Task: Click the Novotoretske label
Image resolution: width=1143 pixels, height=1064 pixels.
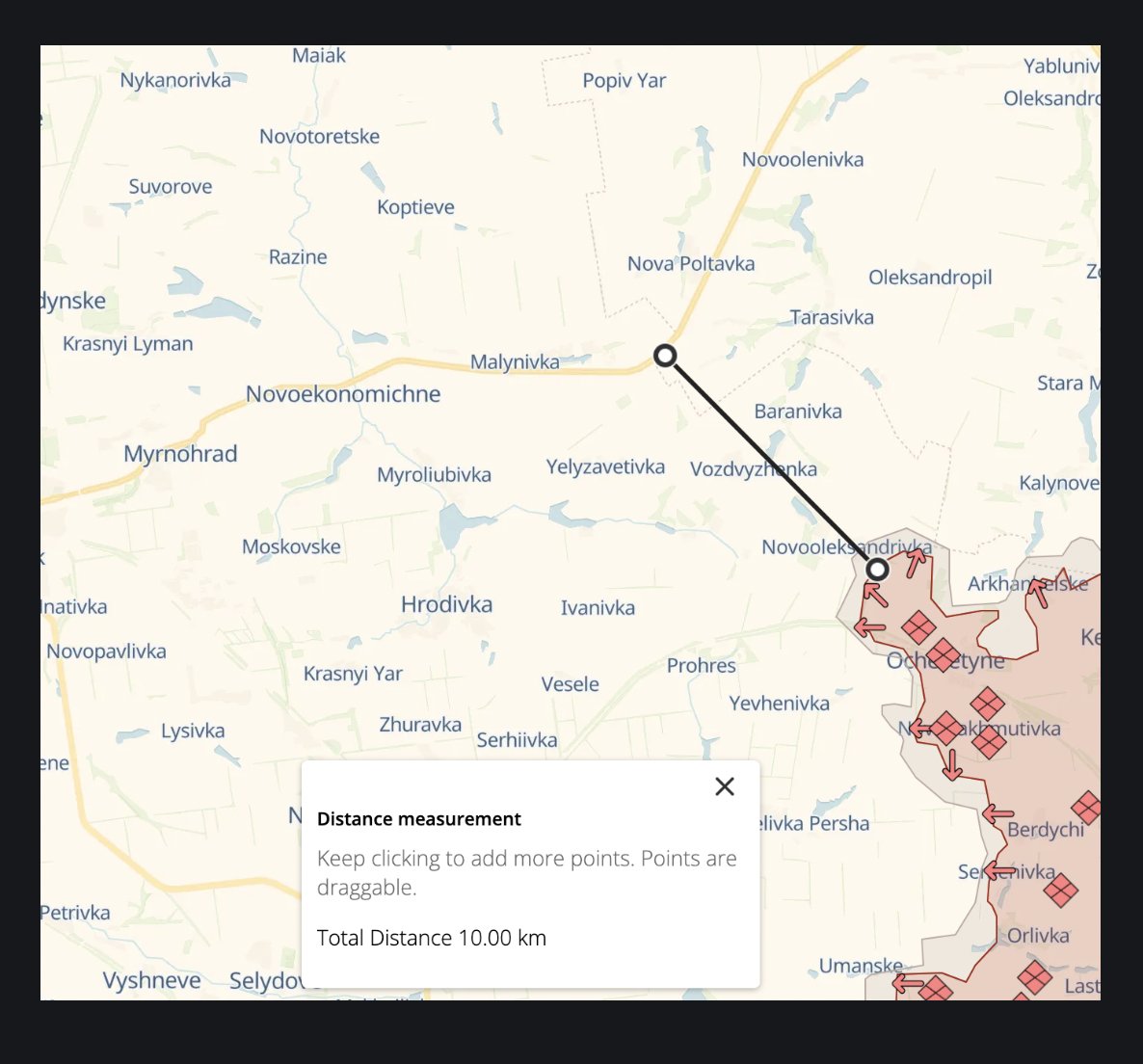Action: click(x=319, y=136)
